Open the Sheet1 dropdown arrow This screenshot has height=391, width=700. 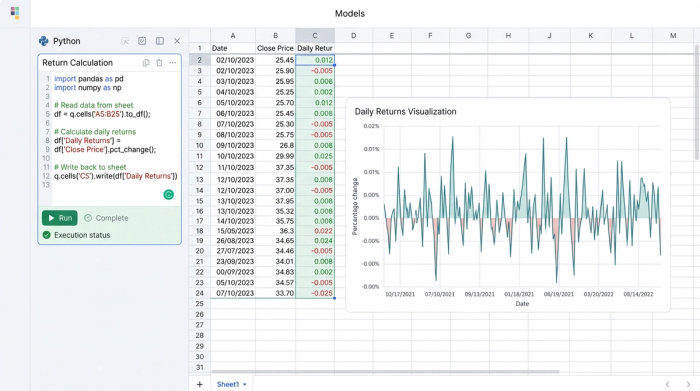click(245, 384)
